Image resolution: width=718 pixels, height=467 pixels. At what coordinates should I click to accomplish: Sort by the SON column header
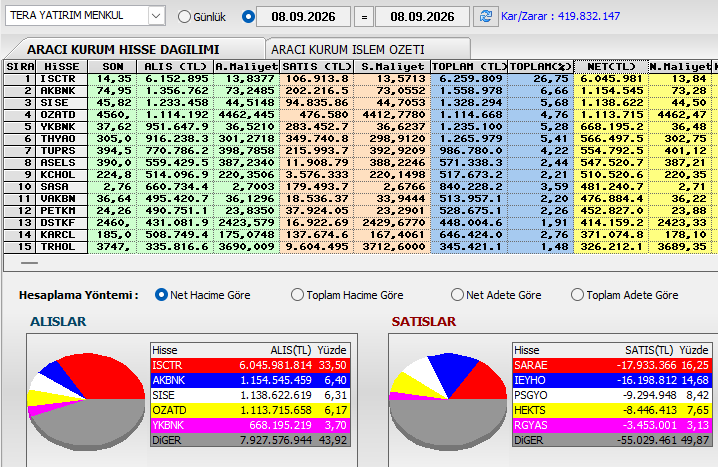113,67
